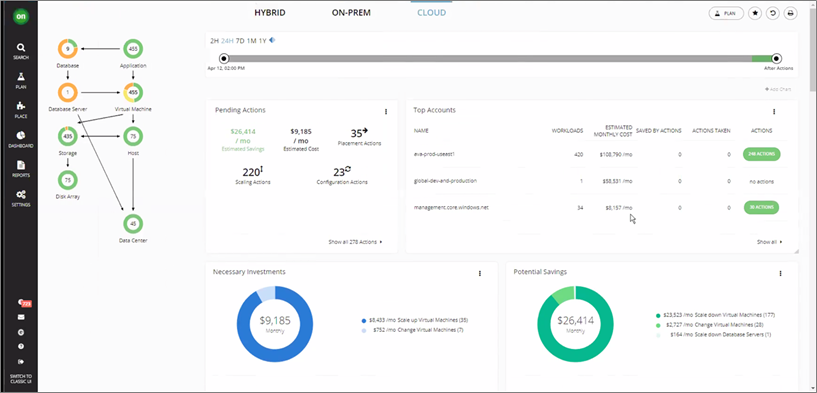Open Top Accounts three-dot options menu
Viewport: 817px width, 393px height.
click(x=774, y=112)
